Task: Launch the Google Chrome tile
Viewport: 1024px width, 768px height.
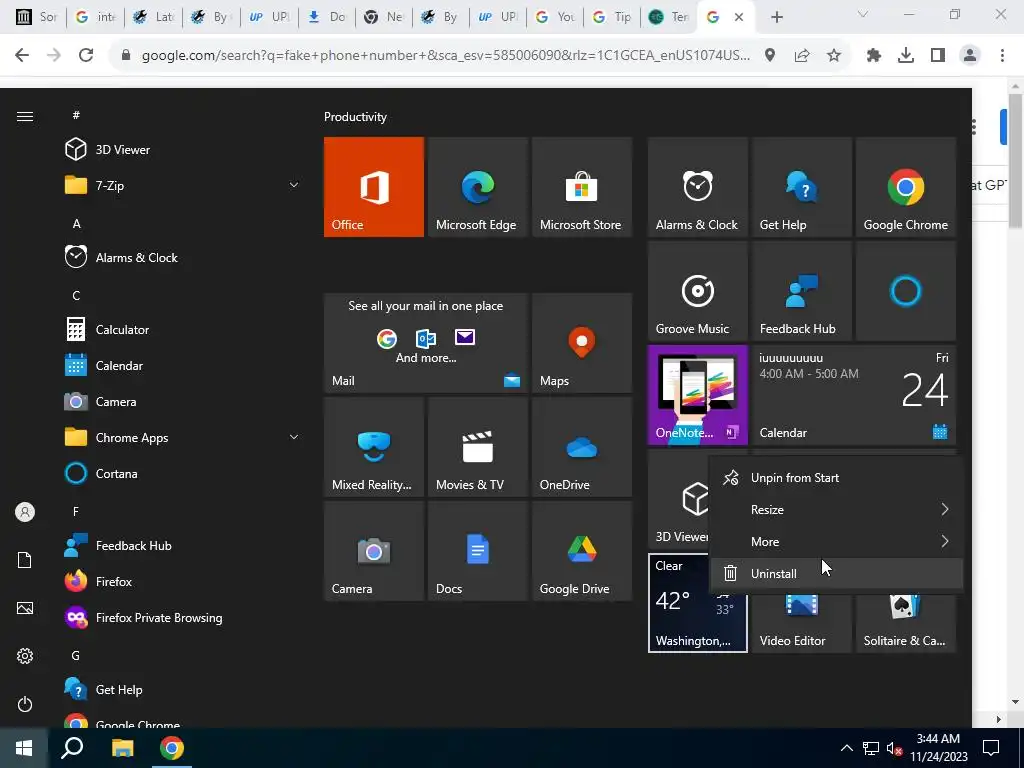Action: (905, 187)
